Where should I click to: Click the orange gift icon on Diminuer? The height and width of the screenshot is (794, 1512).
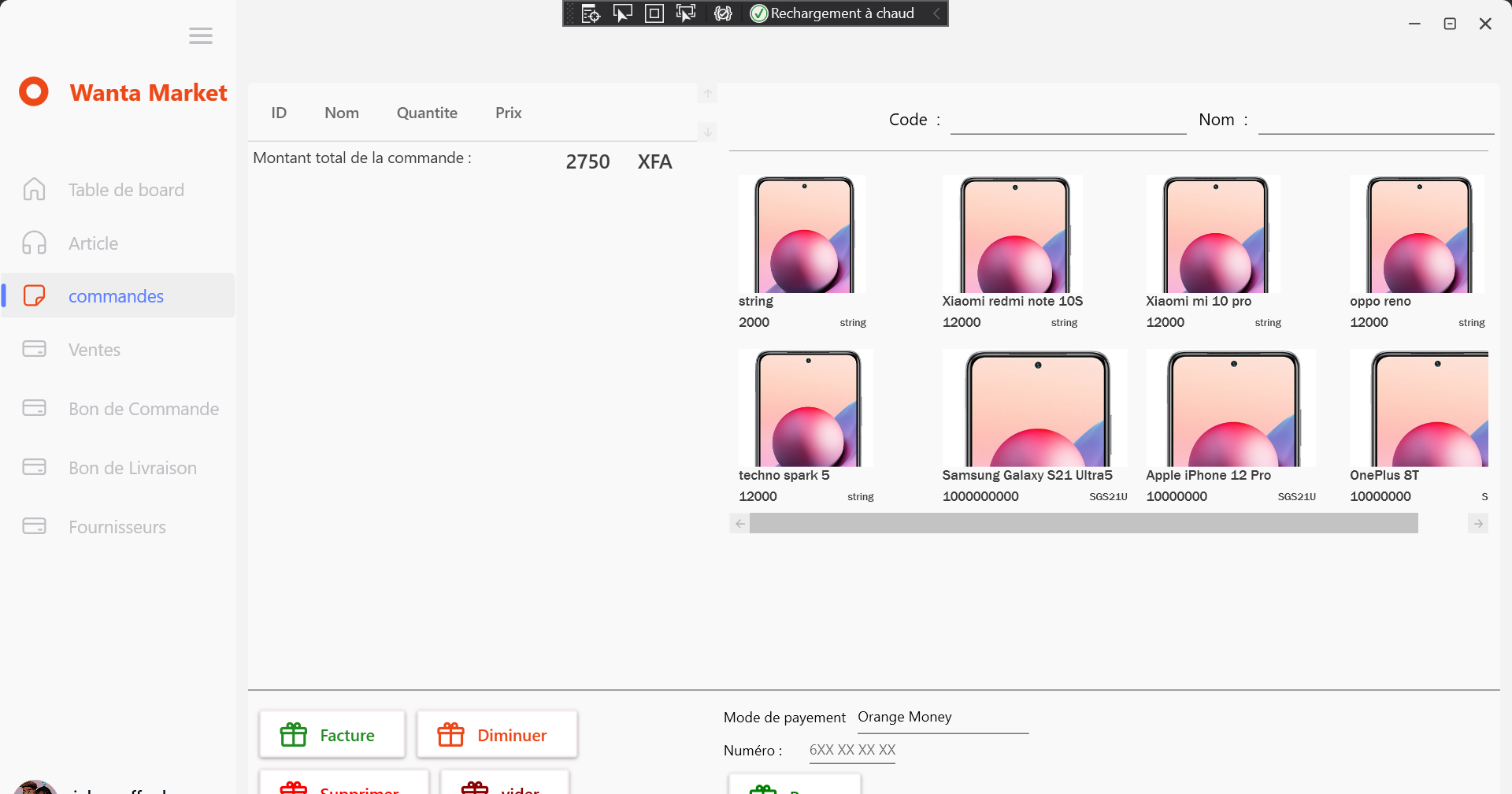(x=451, y=734)
